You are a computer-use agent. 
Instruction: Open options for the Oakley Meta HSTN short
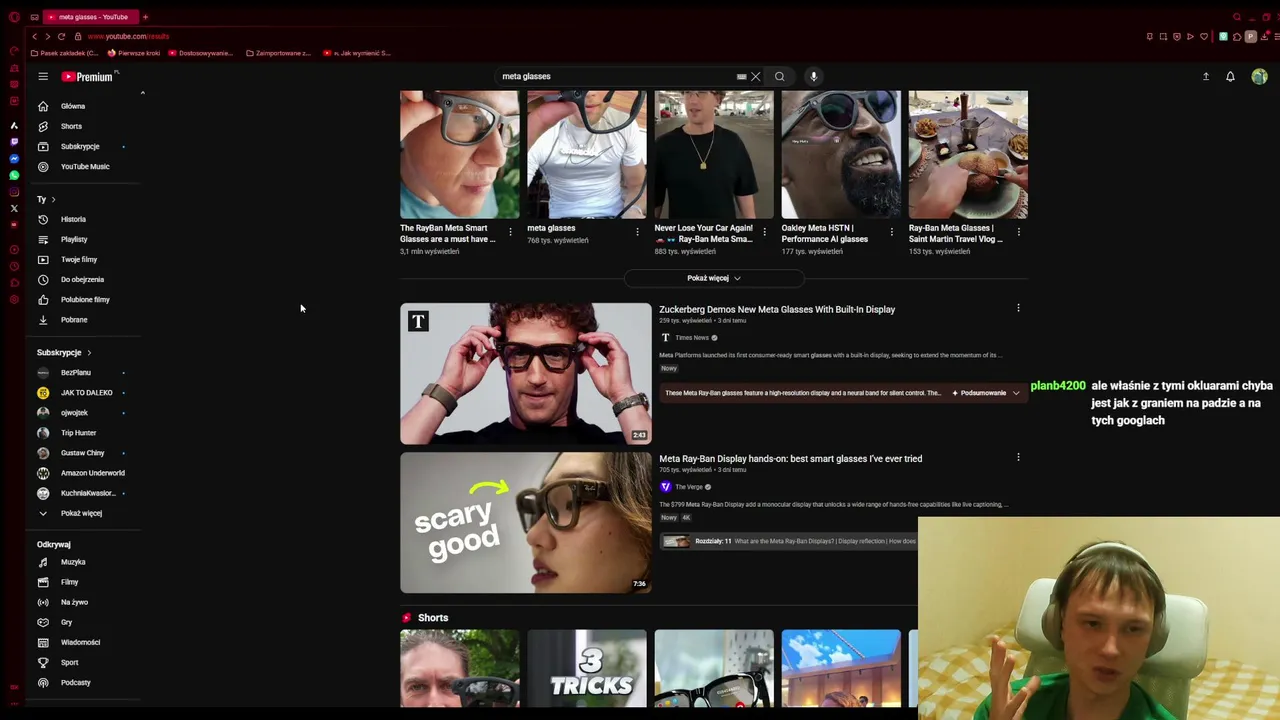click(x=891, y=232)
